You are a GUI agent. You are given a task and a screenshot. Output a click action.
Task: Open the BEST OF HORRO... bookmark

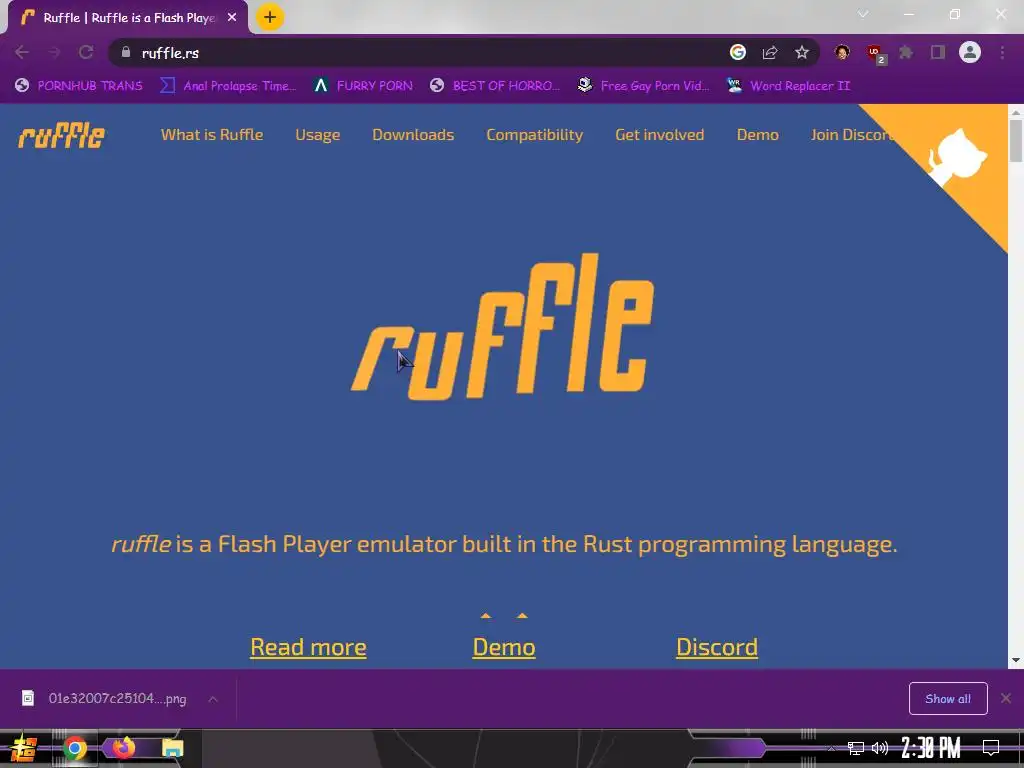point(495,86)
